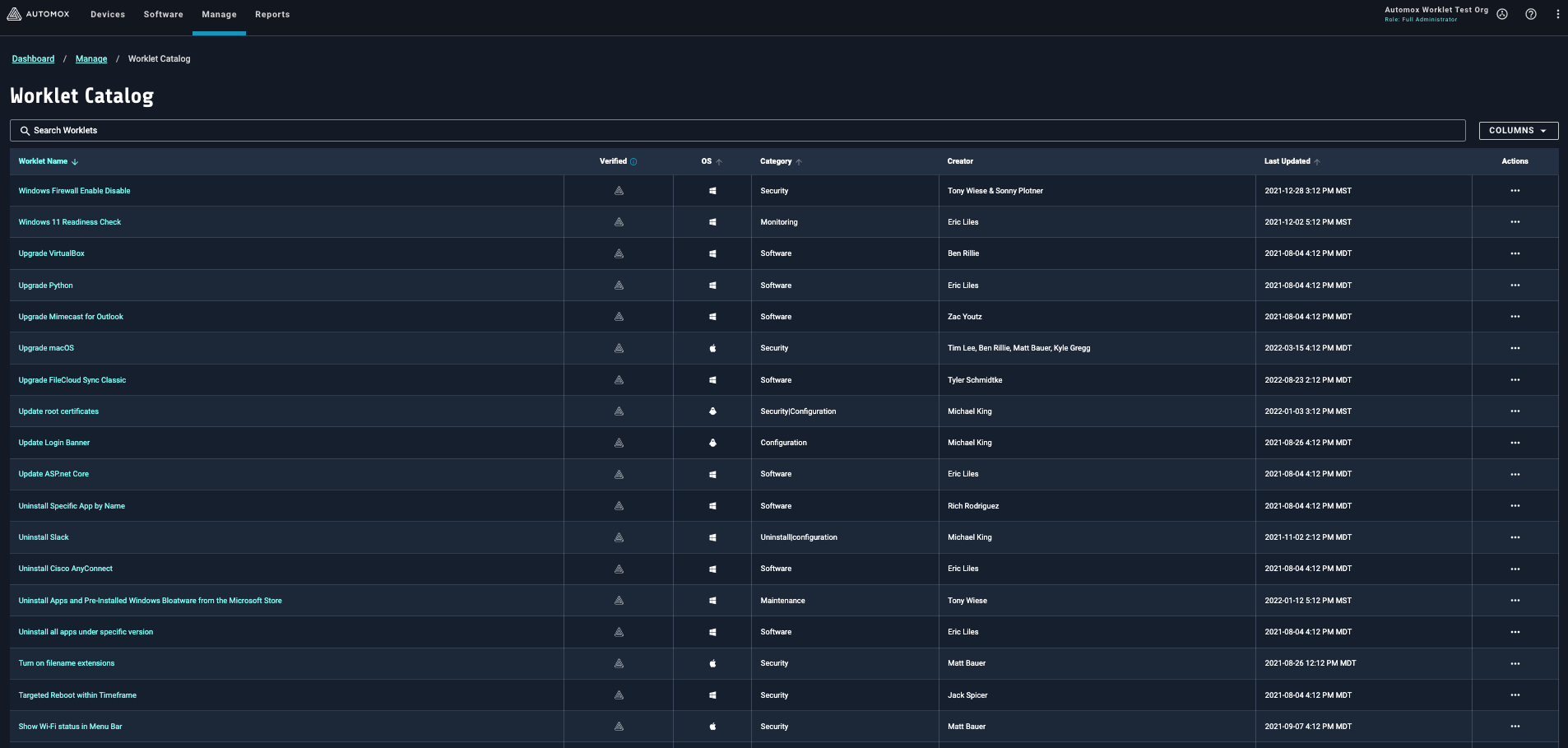Open actions menu for Uninstall Slack
Image resolution: width=1568 pixels, height=748 pixels.
[1515, 537]
